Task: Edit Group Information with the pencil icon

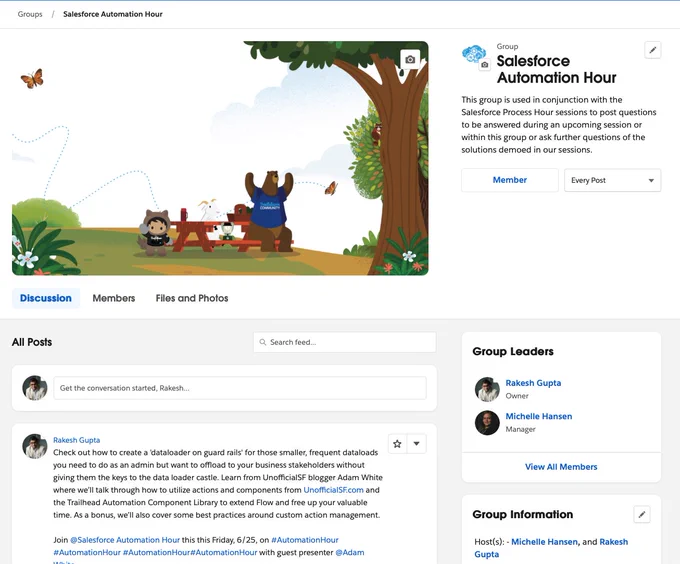Action: 642,515
